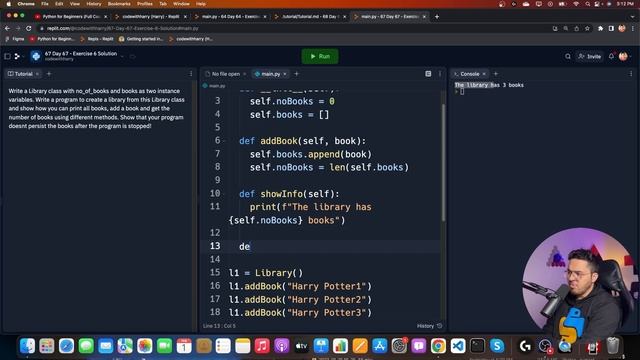Add a new tab in Console pane
The image size is (640, 360).
click(496, 74)
